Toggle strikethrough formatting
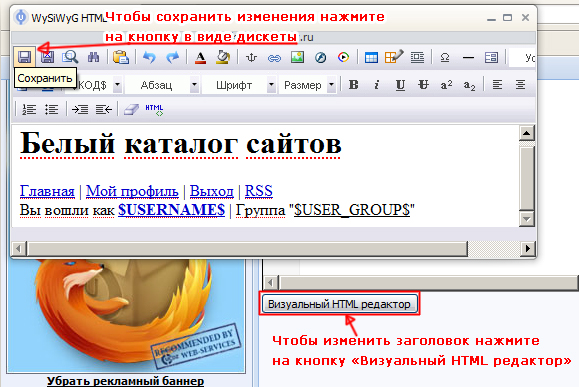The height and width of the screenshot is (387, 579). 423,85
